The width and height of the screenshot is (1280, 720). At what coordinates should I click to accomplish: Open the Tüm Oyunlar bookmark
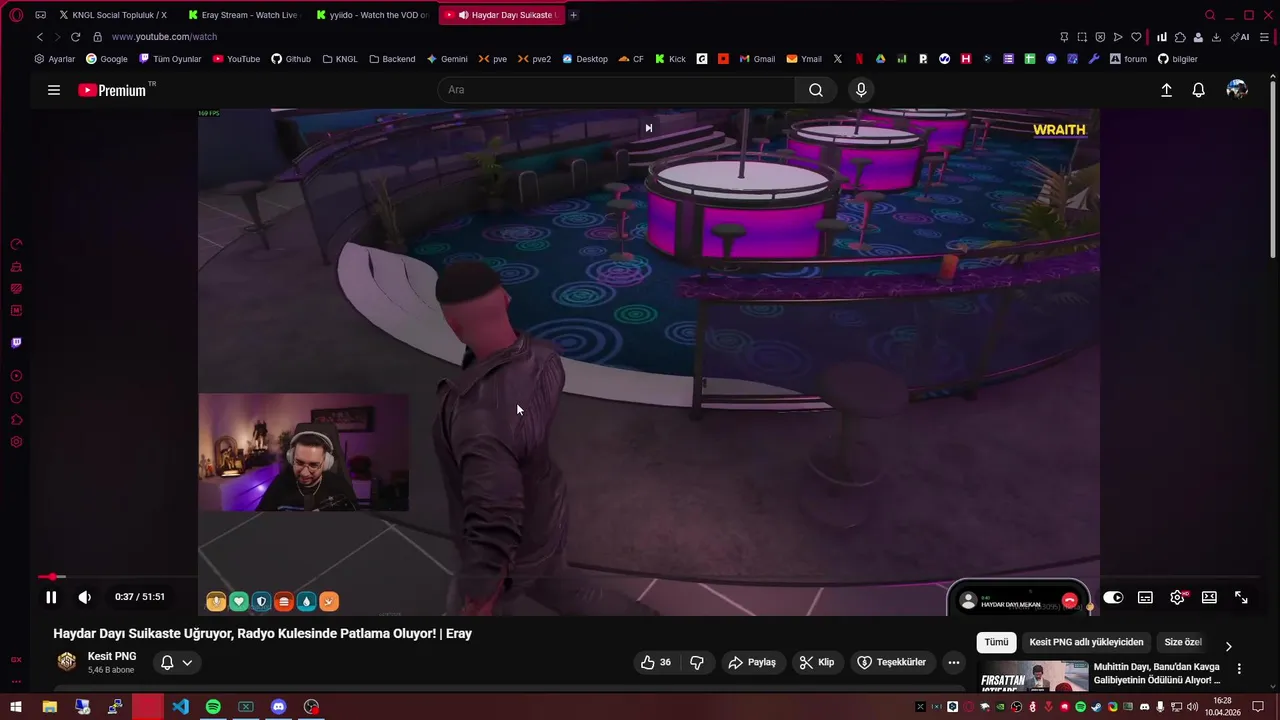pos(170,59)
